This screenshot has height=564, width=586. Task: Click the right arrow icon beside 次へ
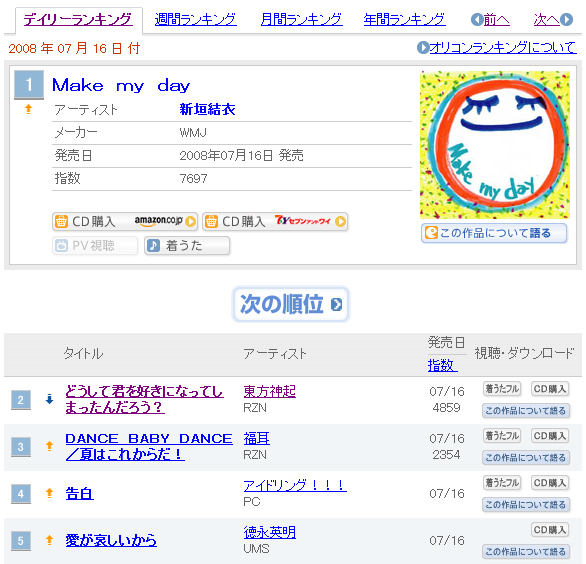pos(567,19)
